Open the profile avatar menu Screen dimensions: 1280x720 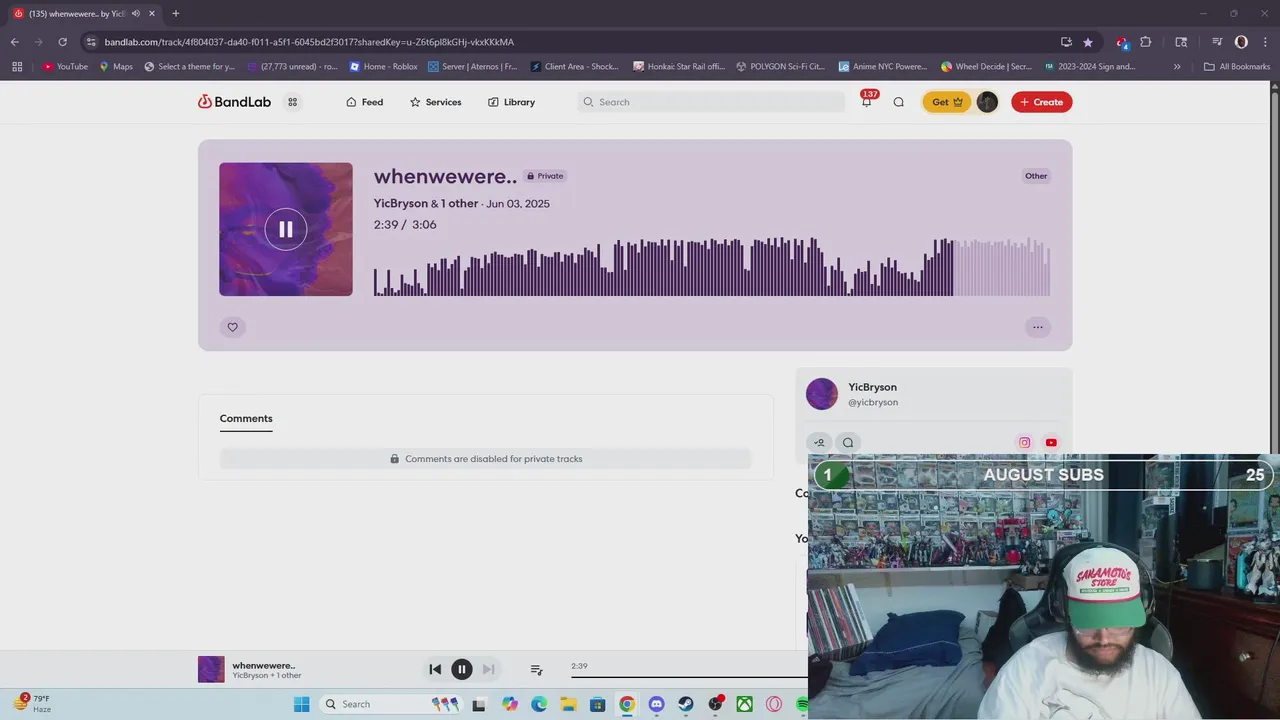point(987,102)
